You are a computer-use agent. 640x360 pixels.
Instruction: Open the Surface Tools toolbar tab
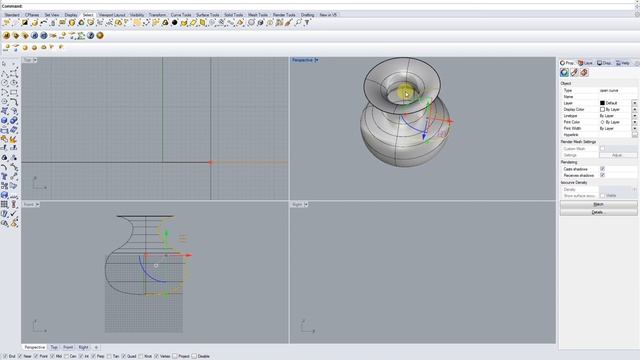pyautogui.click(x=208, y=15)
